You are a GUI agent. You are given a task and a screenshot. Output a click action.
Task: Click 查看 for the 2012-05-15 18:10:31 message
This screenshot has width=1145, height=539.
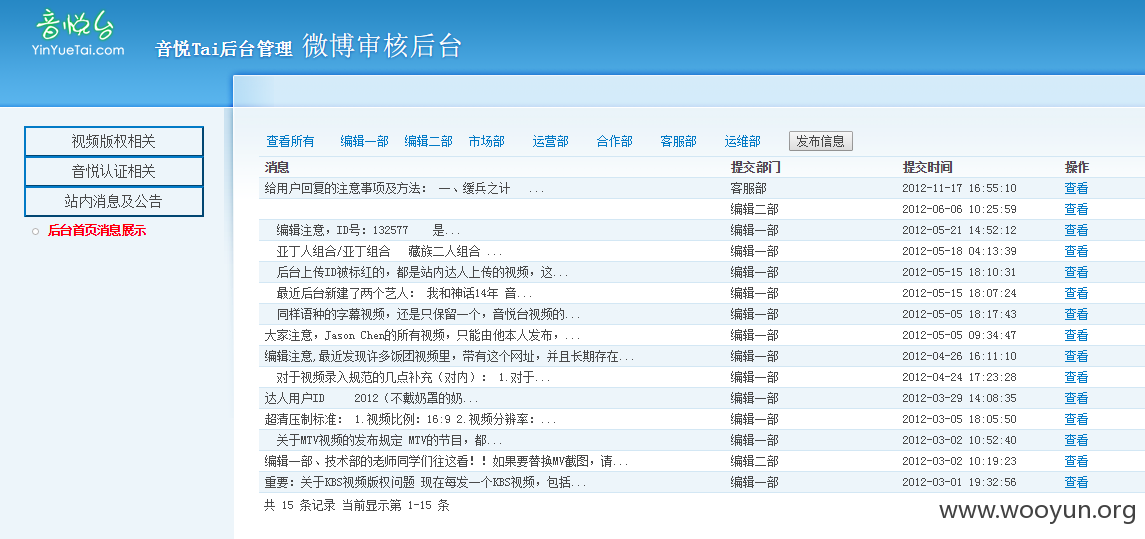(1076, 272)
